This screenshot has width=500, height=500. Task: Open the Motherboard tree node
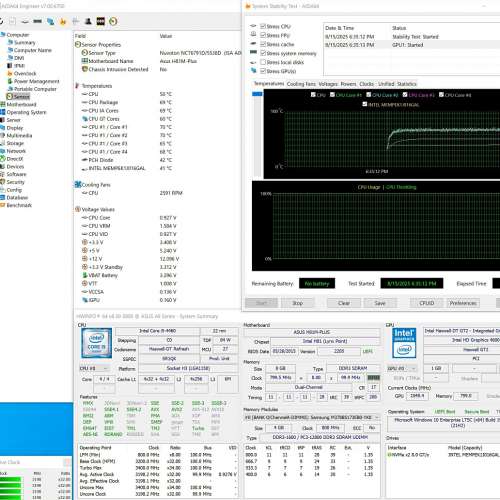pyautogui.click(x=21, y=104)
